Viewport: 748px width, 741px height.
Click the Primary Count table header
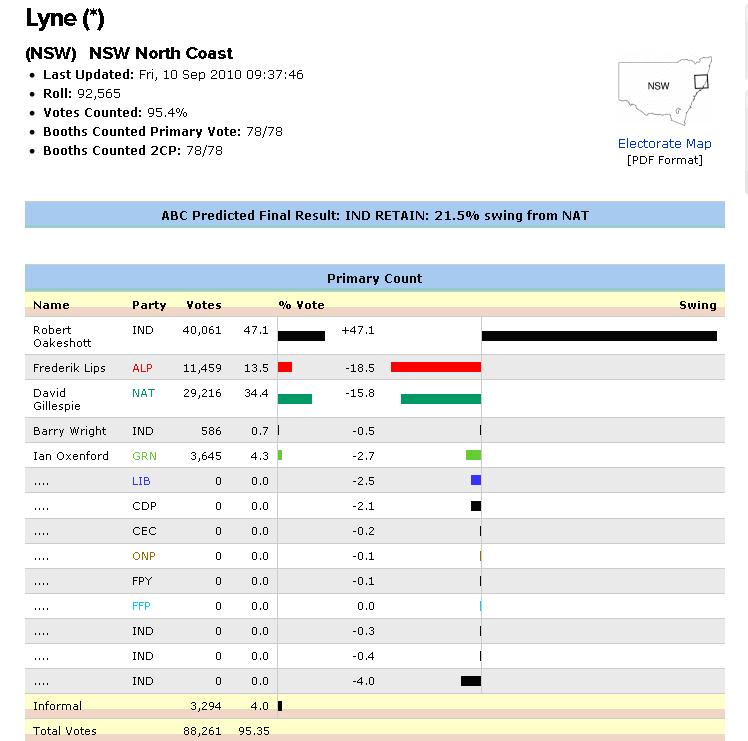374,278
